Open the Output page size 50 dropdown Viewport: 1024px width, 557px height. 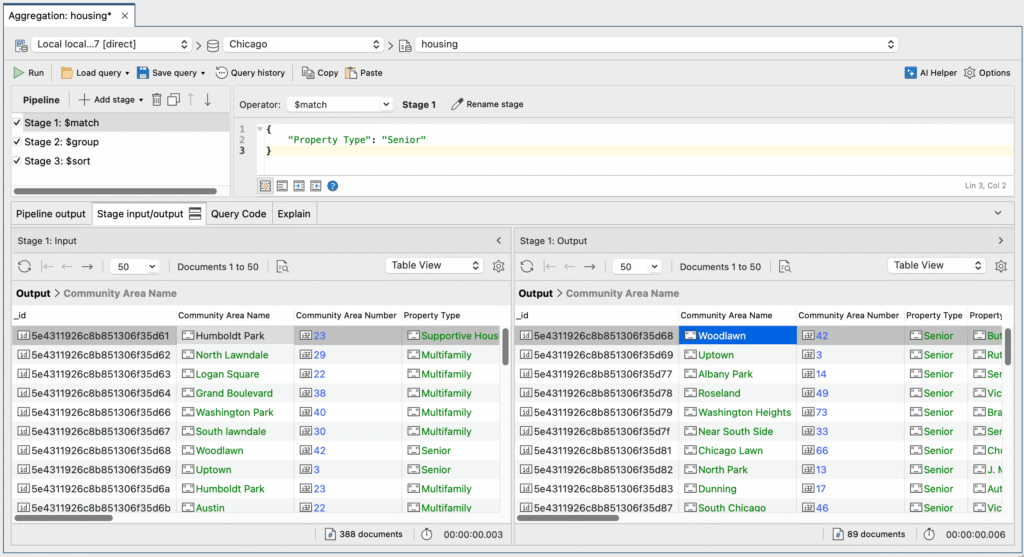637,266
